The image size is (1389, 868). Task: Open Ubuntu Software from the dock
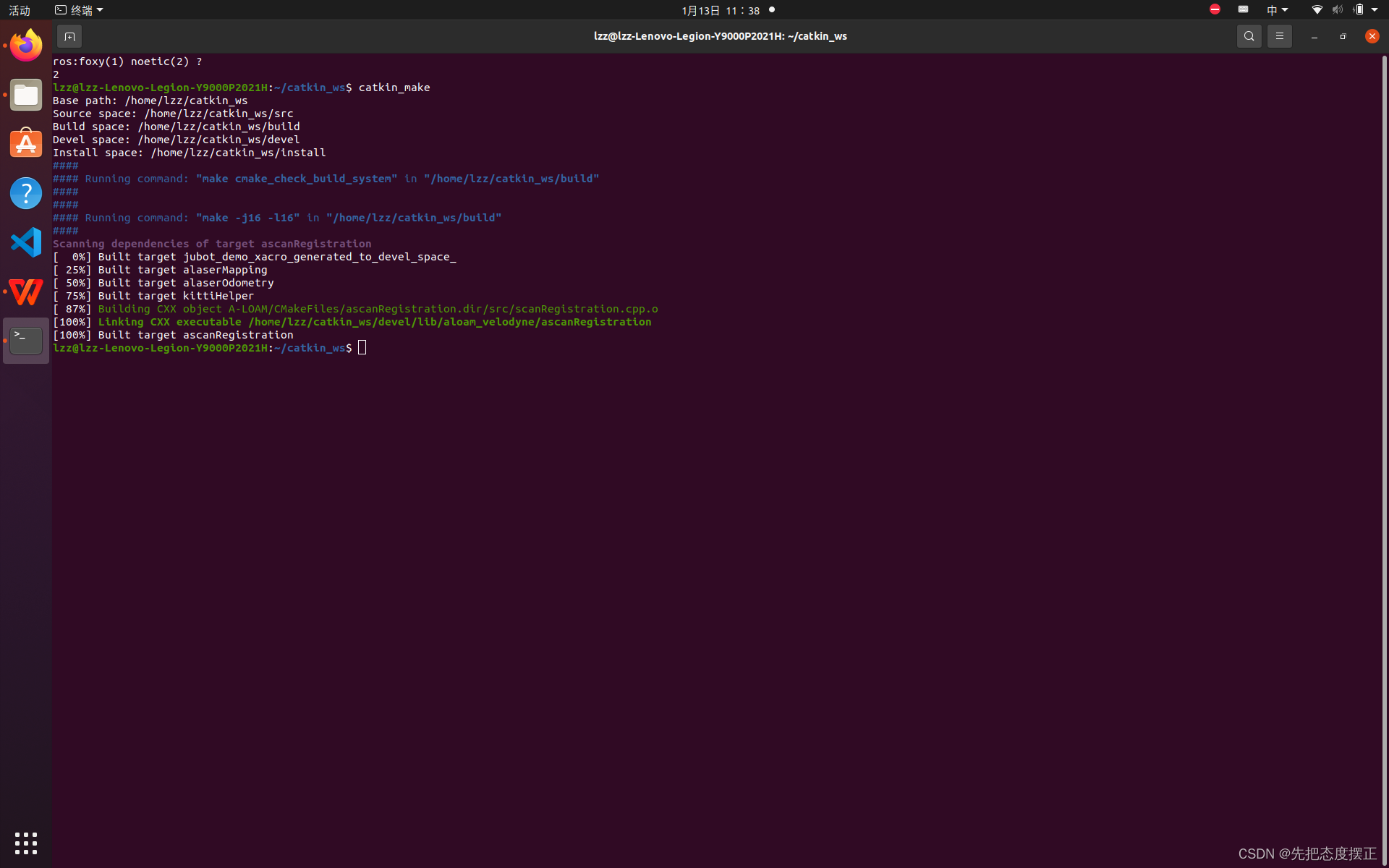click(x=26, y=144)
